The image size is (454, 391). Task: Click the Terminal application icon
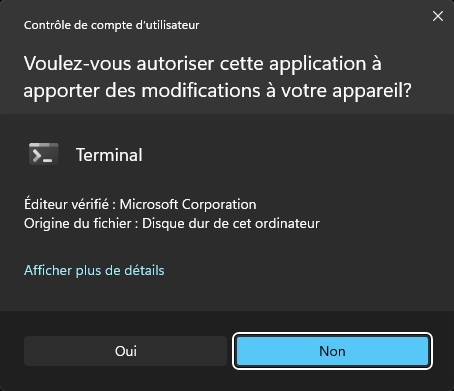(44, 154)
